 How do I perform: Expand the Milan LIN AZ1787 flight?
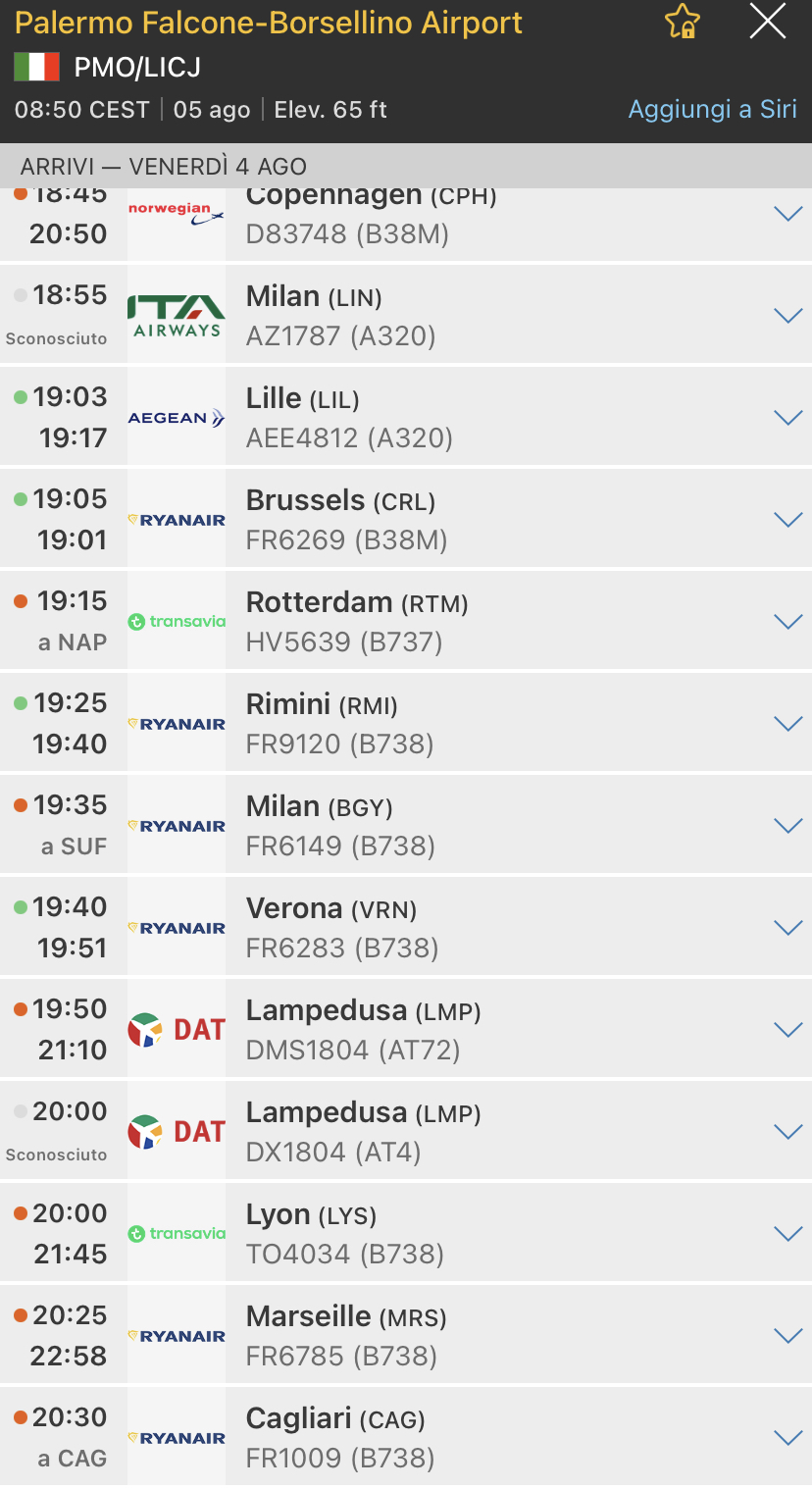point(788,316)
